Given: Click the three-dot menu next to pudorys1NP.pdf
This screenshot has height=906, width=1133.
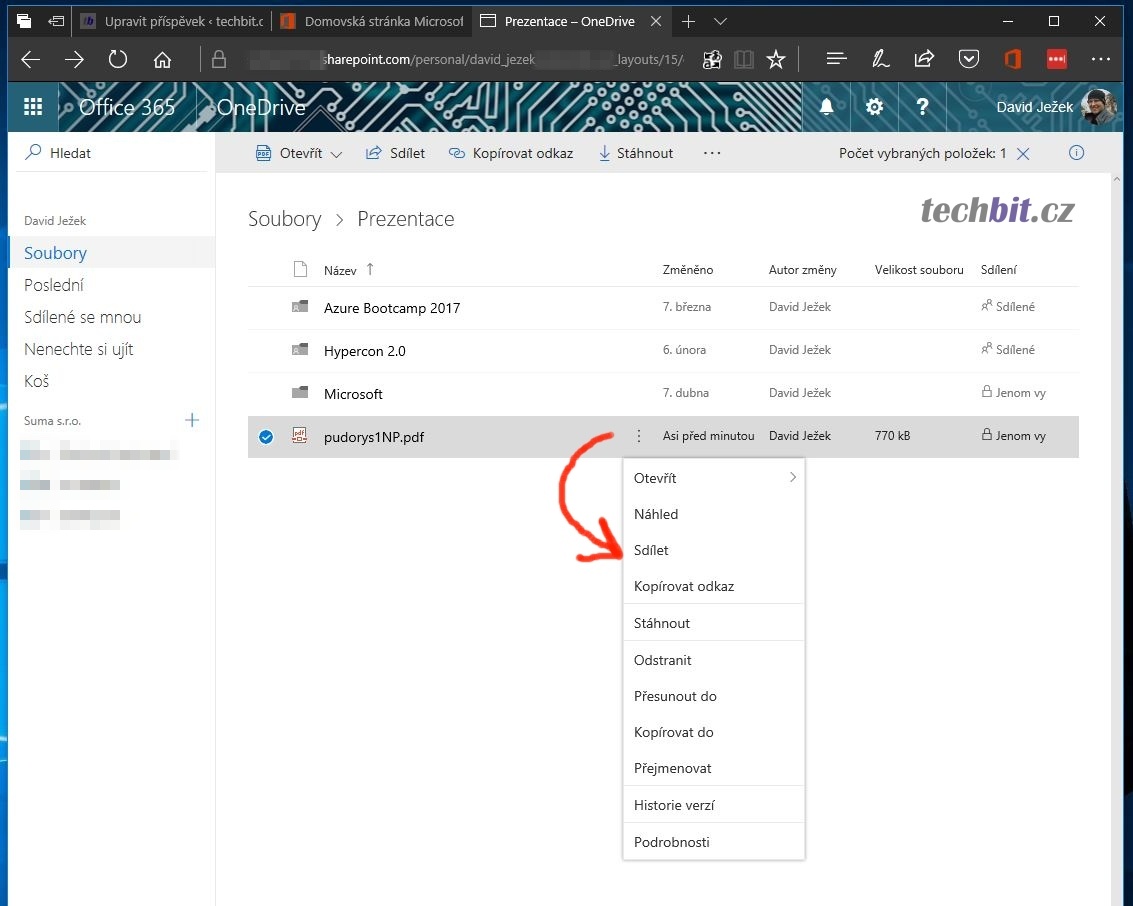Looking at the screenshot, I should [x=639, y=436].
